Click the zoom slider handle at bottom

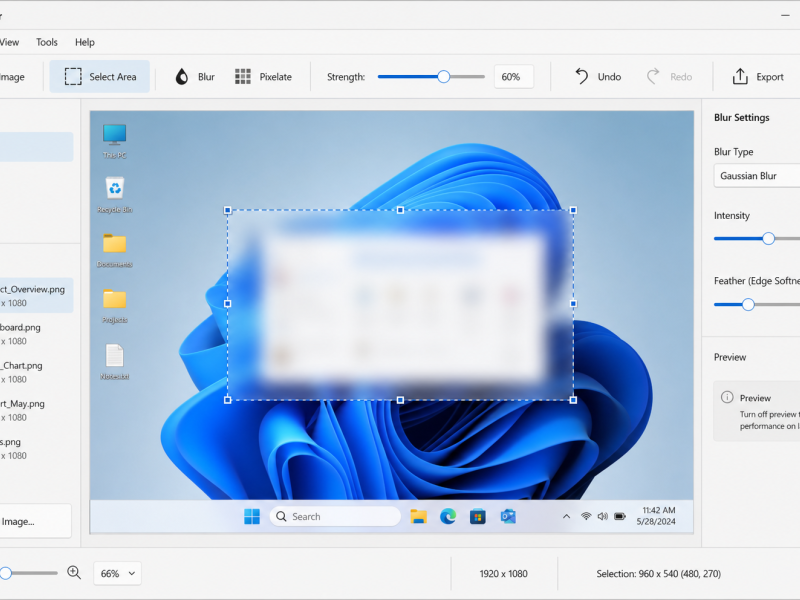(x=6, y=573)
